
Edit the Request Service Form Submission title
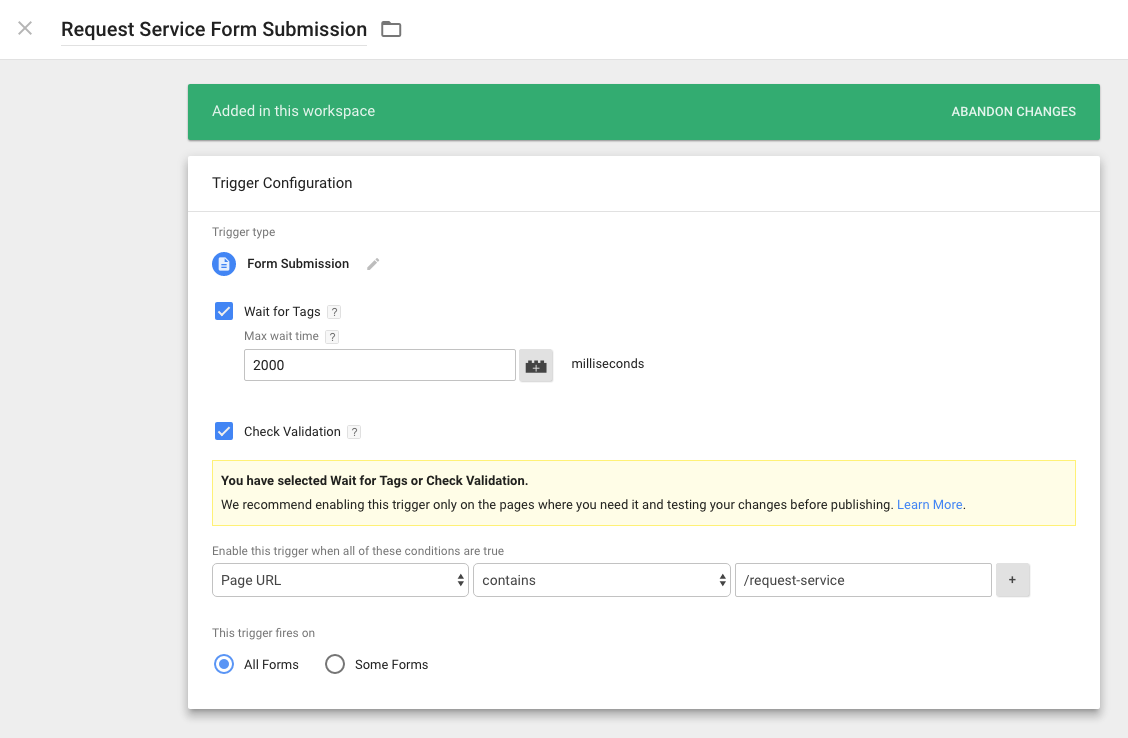[213, 29]
